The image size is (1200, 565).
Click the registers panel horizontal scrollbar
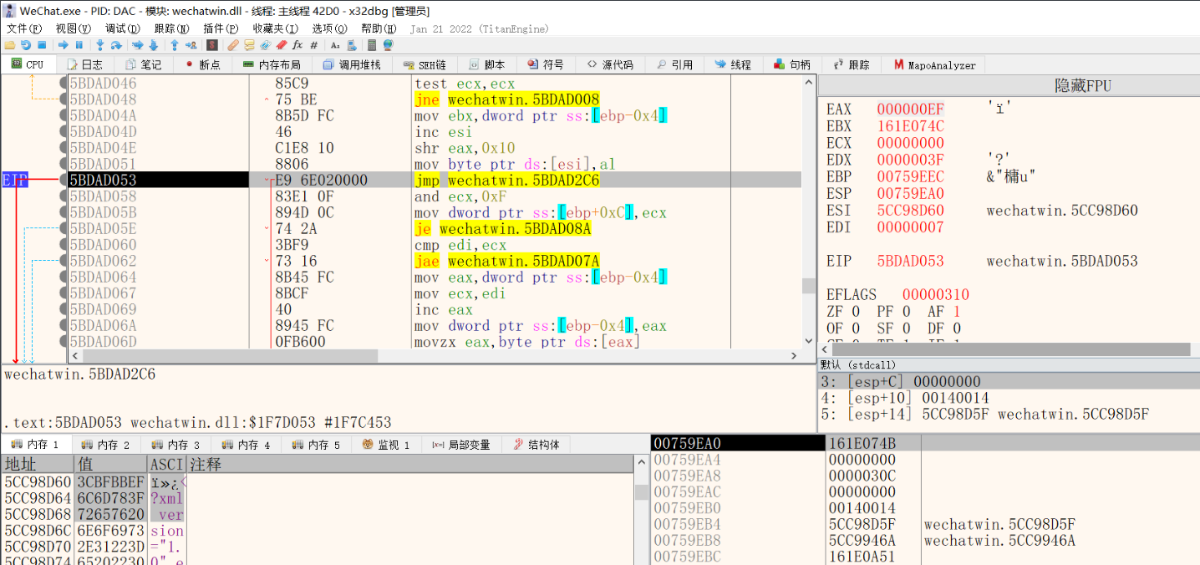coord(1009,349)
